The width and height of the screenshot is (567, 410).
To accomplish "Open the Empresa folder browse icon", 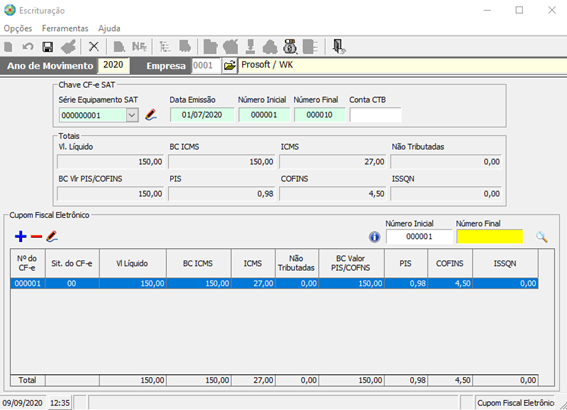I will pos(229,66).
